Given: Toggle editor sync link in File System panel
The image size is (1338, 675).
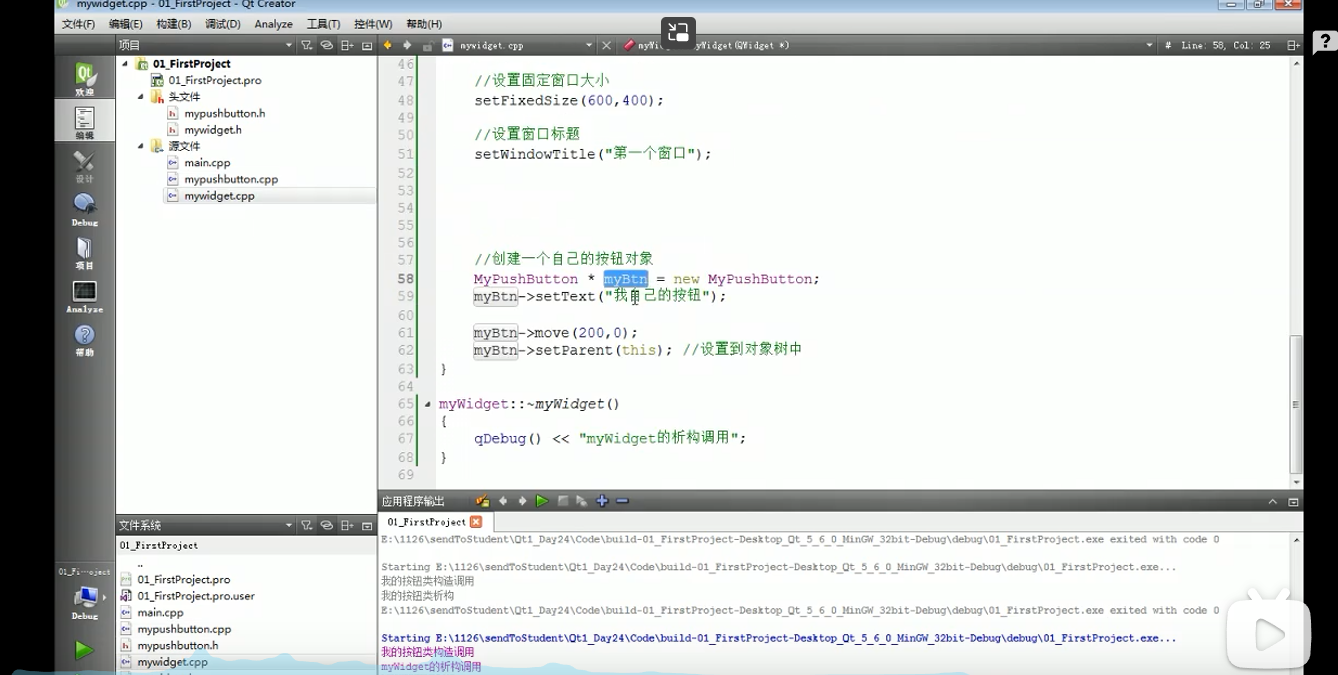Looking at the screenshot, I should (326, 525).
